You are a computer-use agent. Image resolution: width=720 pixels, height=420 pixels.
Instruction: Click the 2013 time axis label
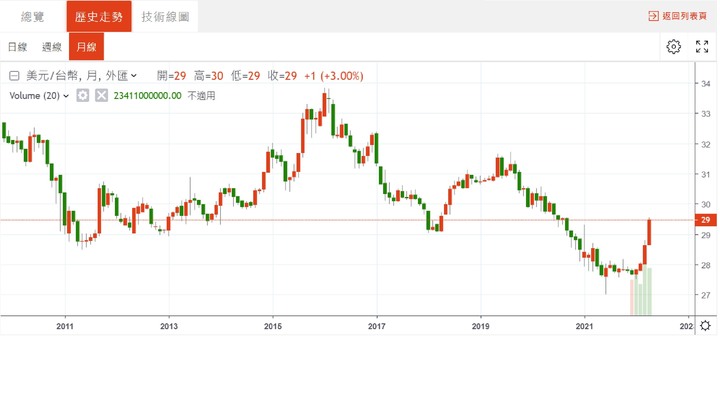pos(169,326)
